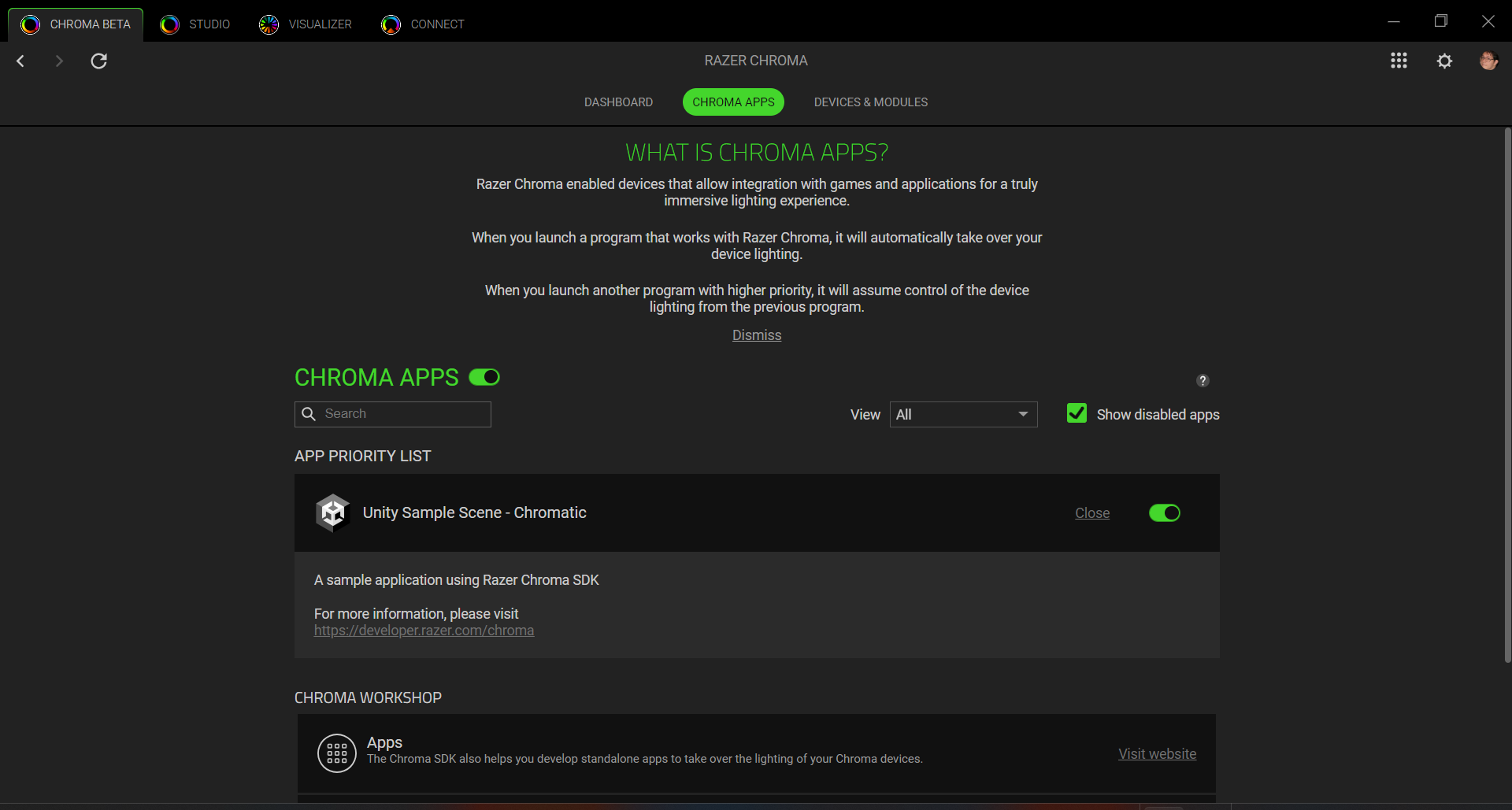Uncheck Show disabled apps checkbox
1512x810 pixels.
coord(1077,413)
